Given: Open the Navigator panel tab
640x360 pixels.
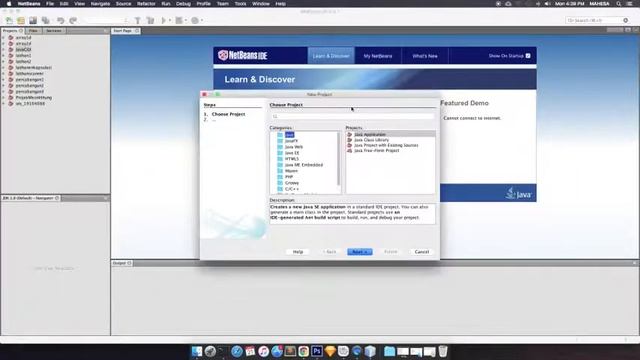Looking at the screenshot, I should [x=31, y=198].
